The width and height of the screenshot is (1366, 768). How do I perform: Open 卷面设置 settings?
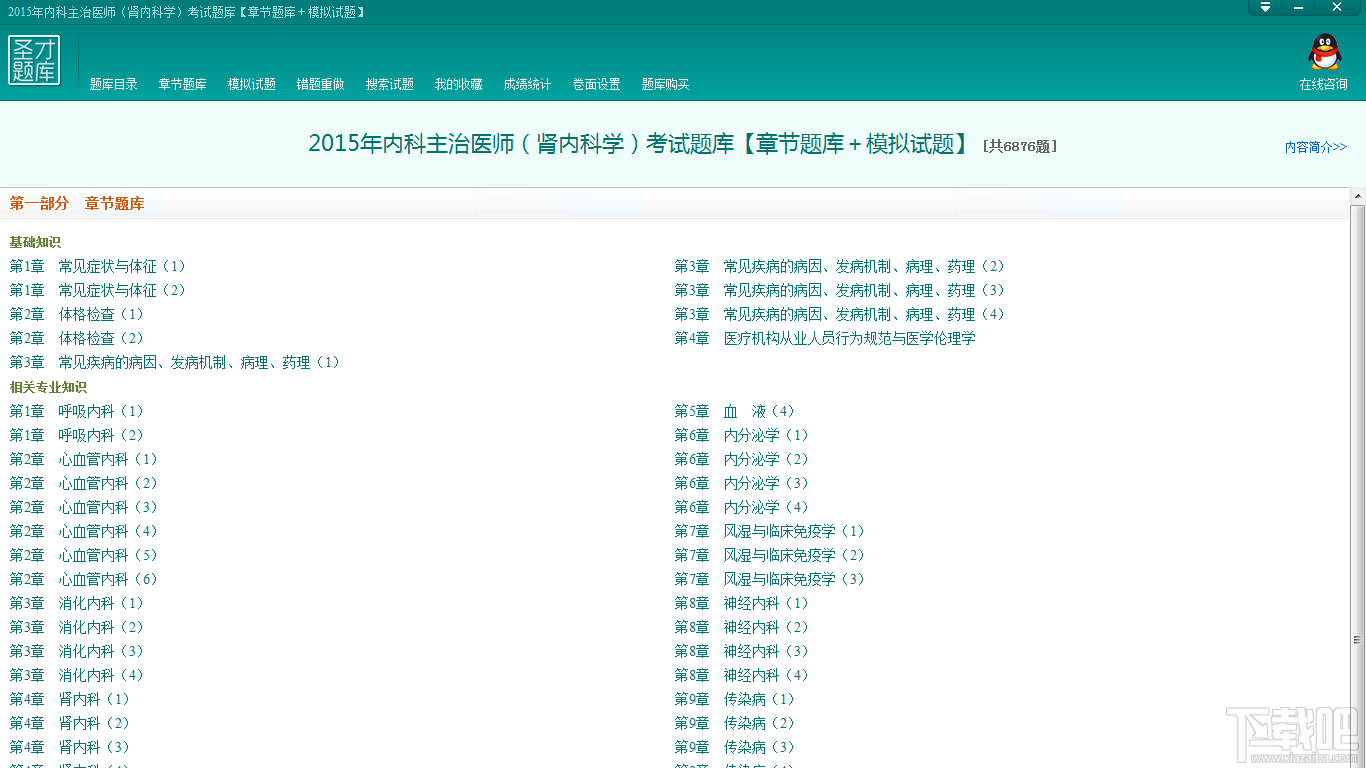[x=597, y=84]
